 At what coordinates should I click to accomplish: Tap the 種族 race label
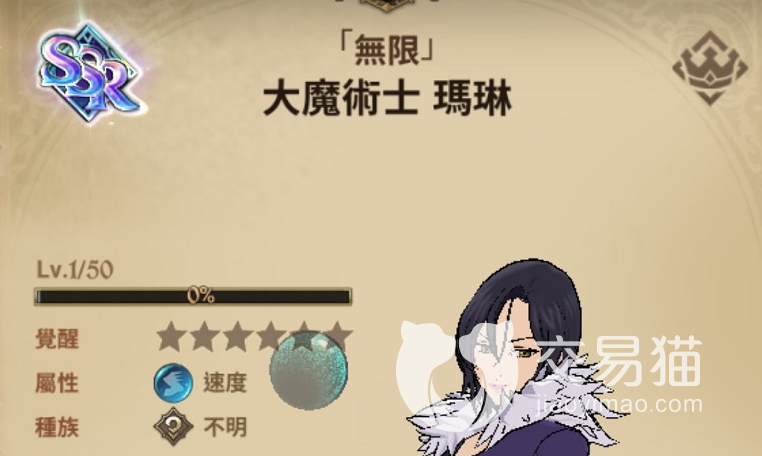coord(57,428)
